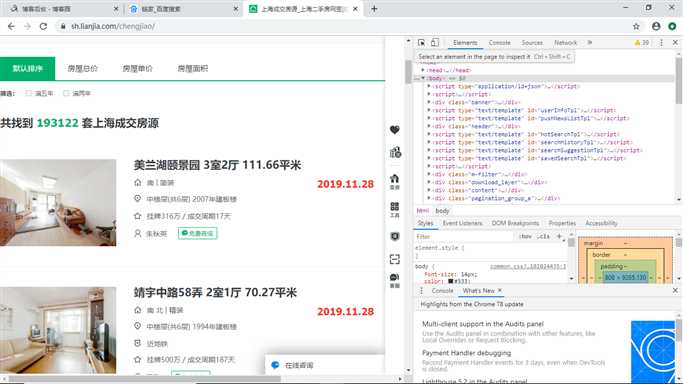Close the bottom drawer with the X

point(675,290)
